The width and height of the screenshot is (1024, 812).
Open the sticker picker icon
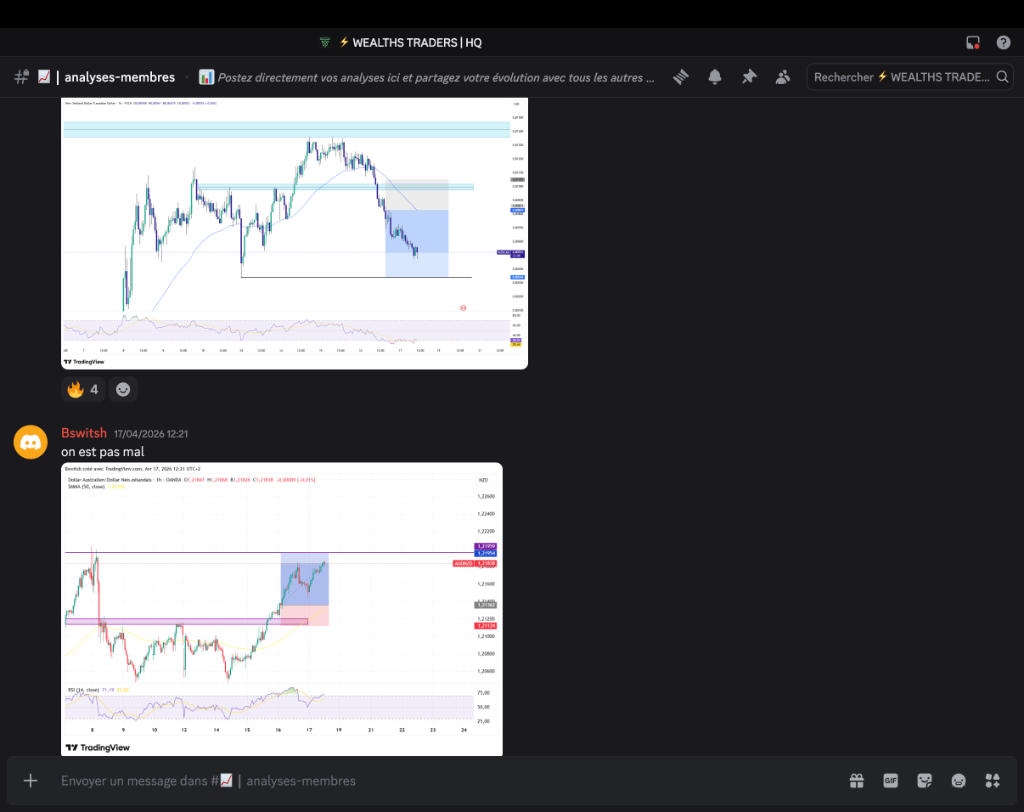point(925,781)
